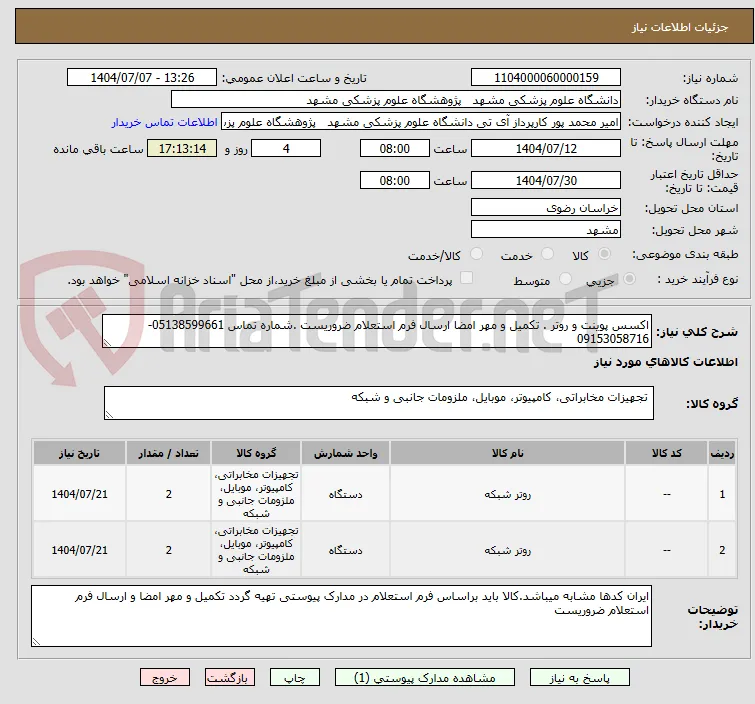Click the announcement date 1404/07/07 field
The height and width of the screenshot is (704, 755).
pyautogui.click(x=142, y=78)
